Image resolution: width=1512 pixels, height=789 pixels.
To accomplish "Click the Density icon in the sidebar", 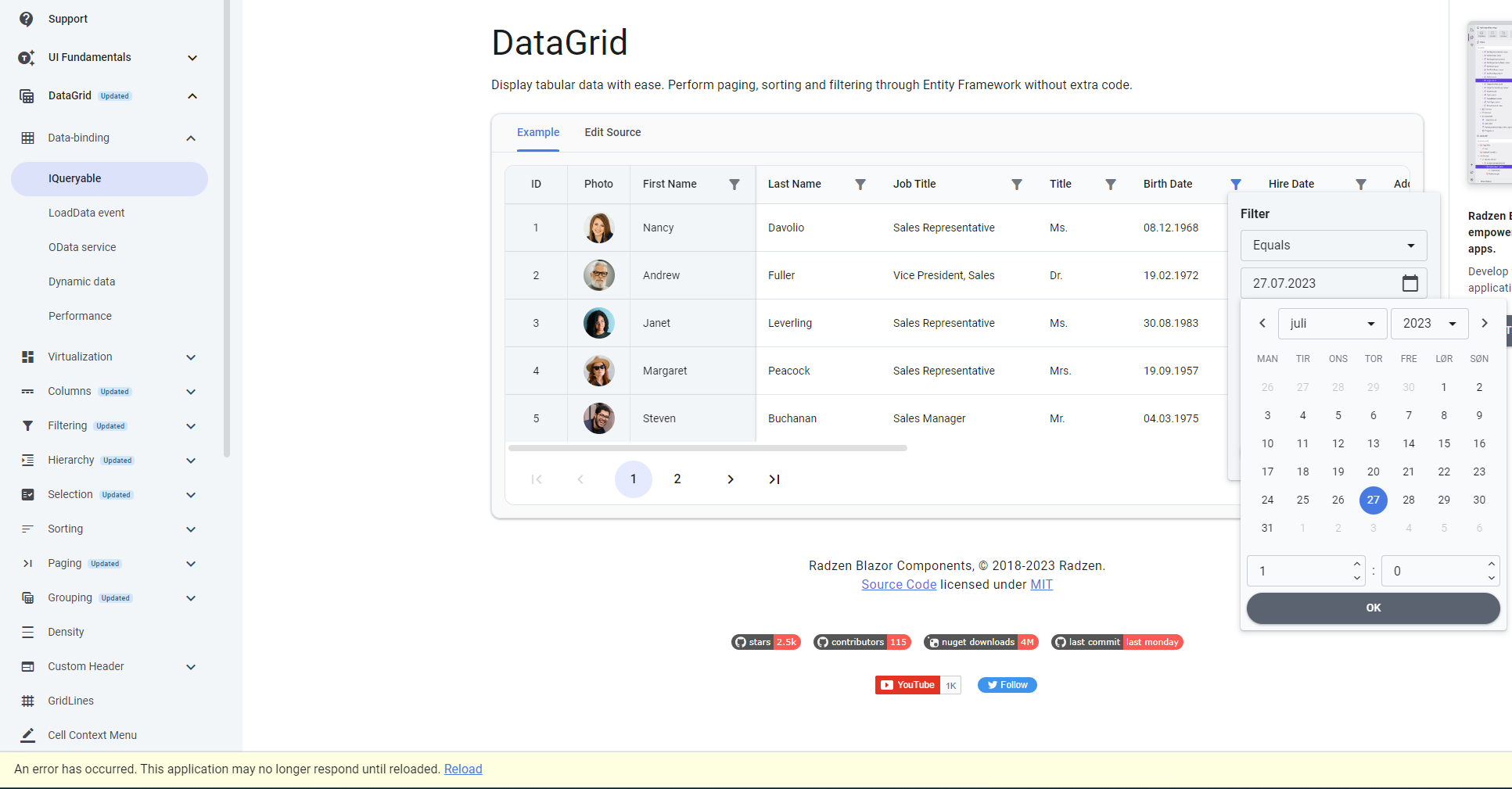I will 27,632.
